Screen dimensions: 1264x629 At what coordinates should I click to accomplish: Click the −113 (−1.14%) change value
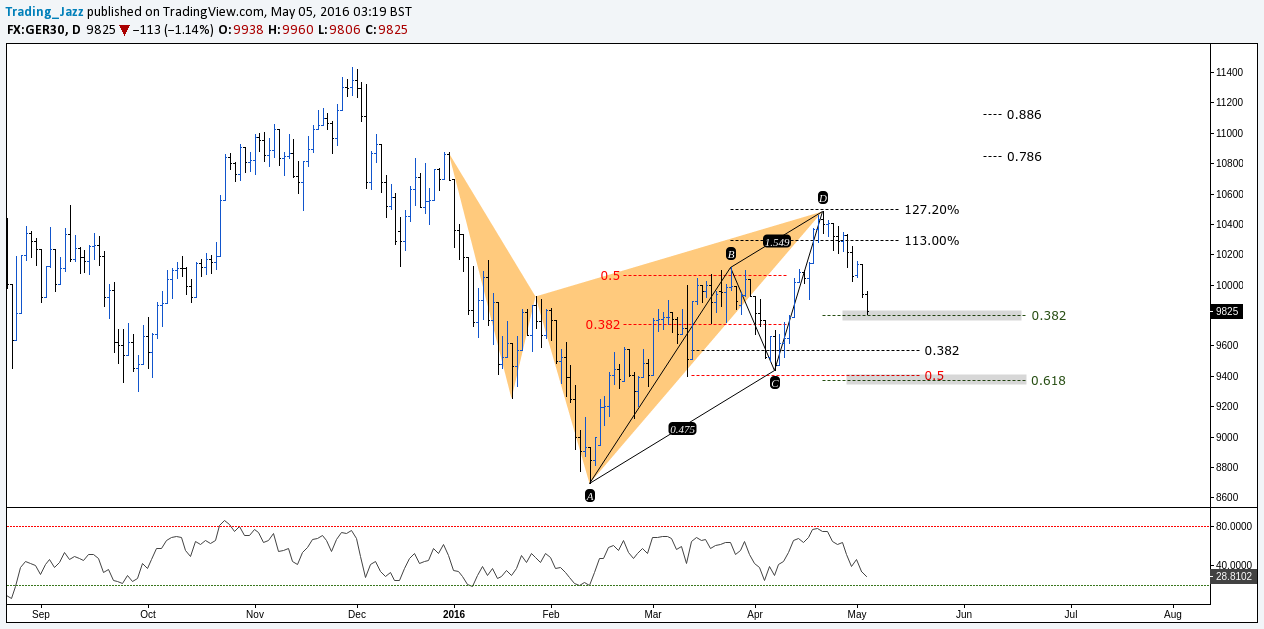(175, 30)
